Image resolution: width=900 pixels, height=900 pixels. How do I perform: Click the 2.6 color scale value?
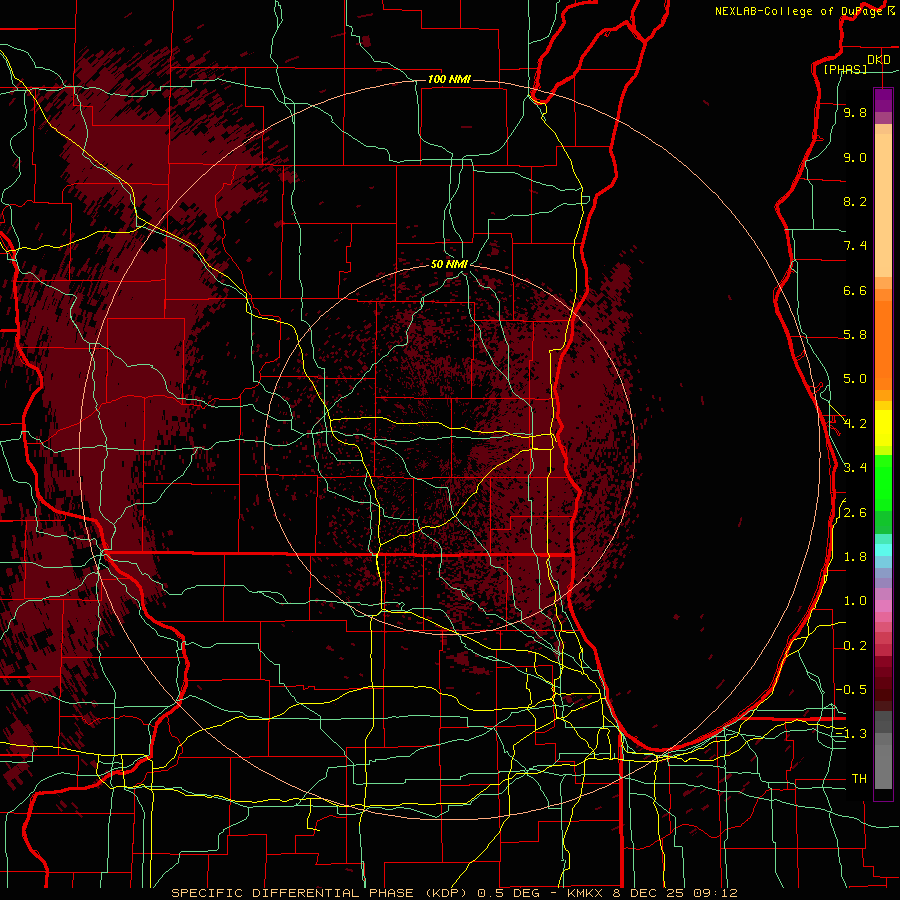pos(855,513)
